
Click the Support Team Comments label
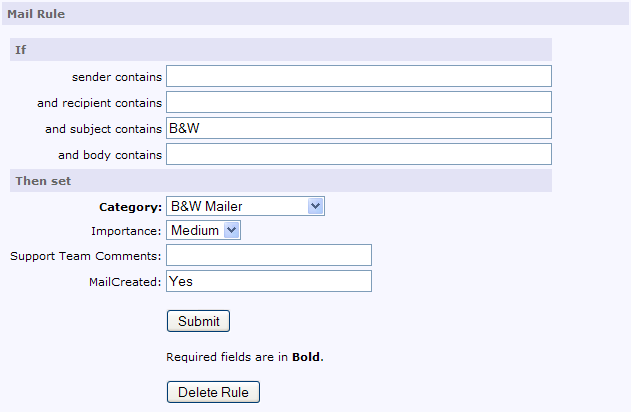click(86, 256)
